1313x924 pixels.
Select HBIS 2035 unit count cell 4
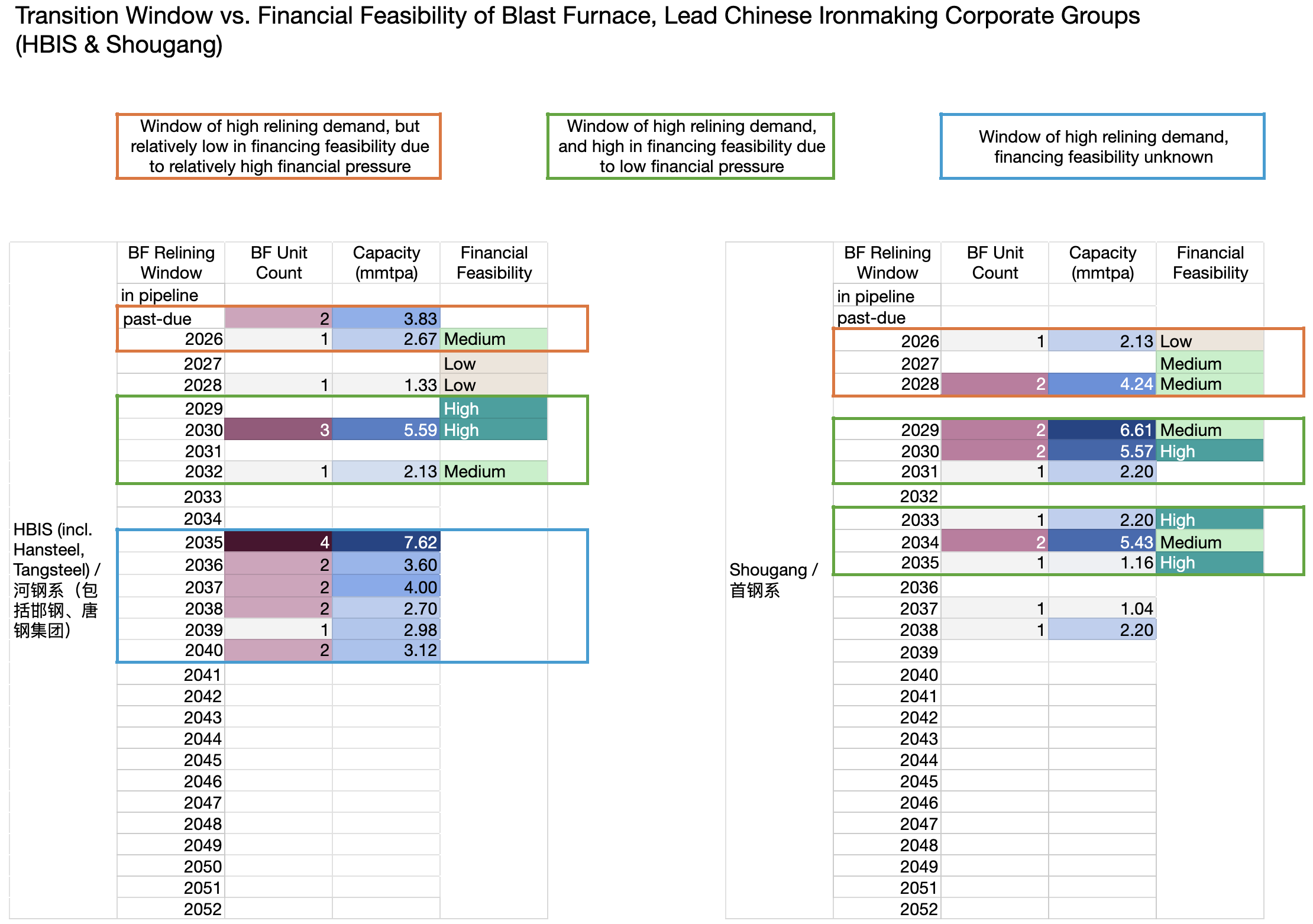(x=279, y=542)
